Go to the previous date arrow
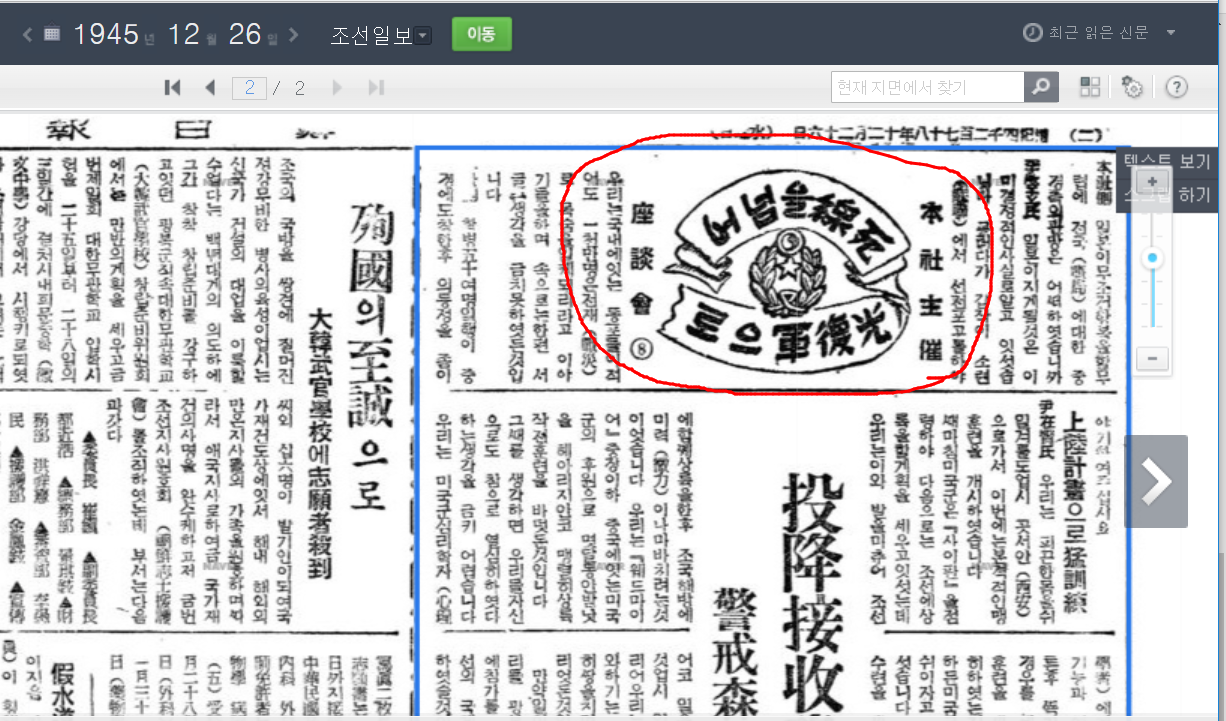 (27, 35)
